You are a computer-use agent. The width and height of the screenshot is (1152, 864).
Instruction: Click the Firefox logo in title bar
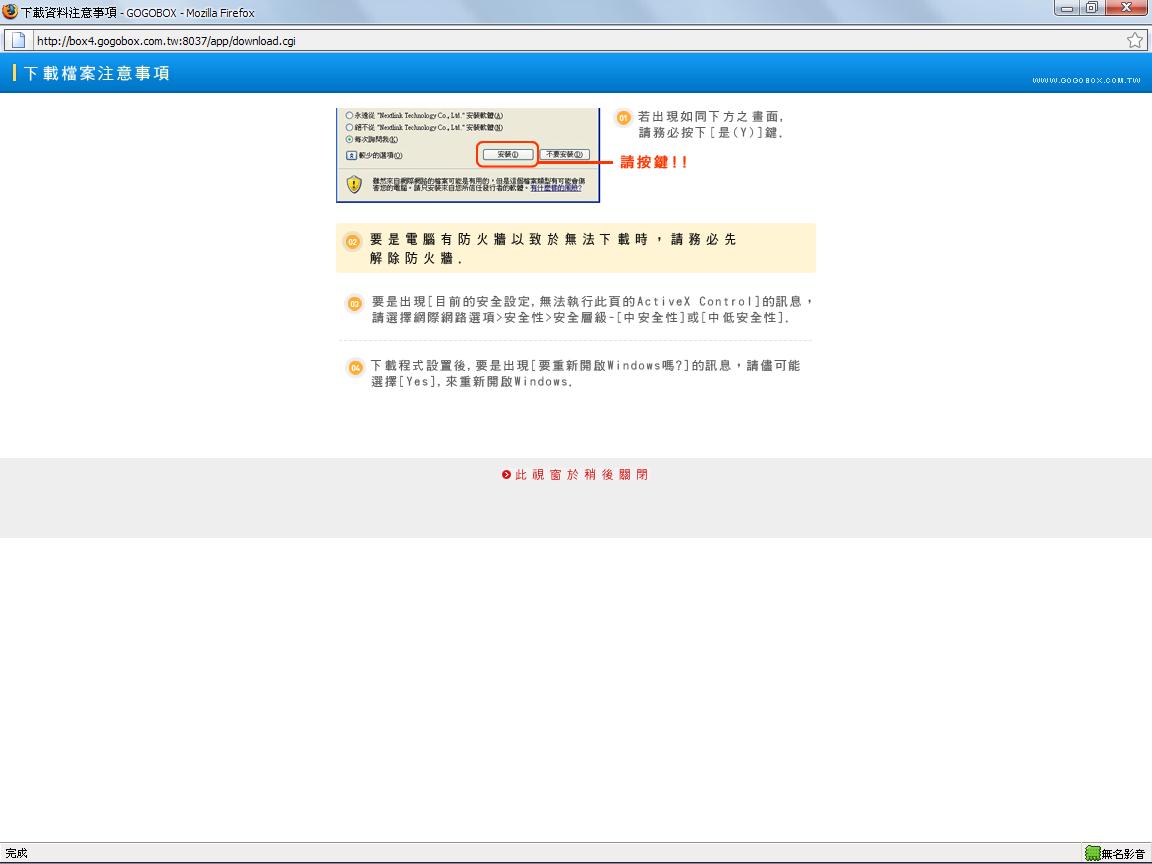(x=10, y=12)
